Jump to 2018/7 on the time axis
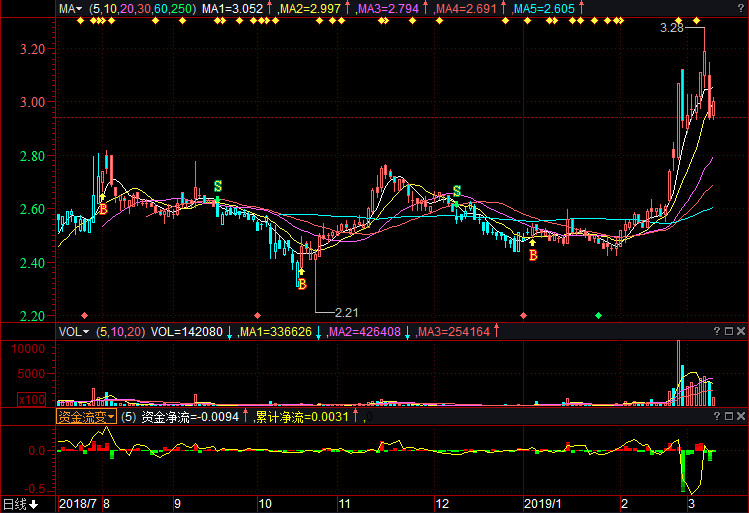 click(77, 503)
